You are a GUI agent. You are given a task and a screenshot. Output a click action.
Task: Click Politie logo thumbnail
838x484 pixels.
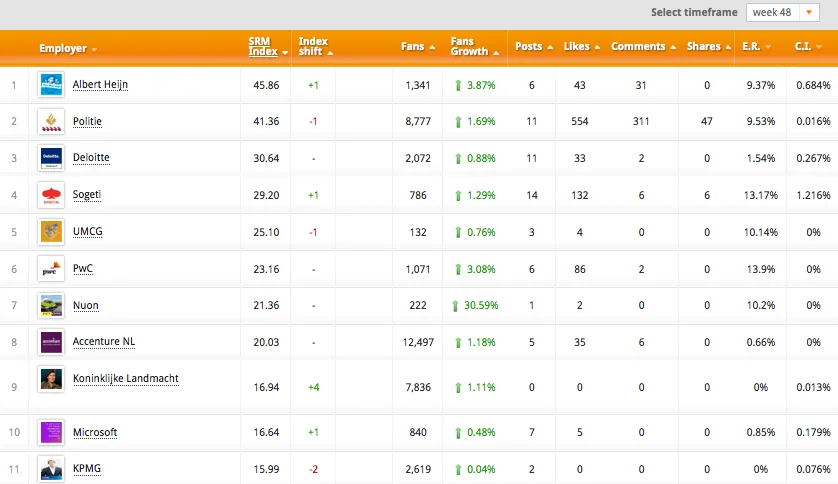click(51, 121)
